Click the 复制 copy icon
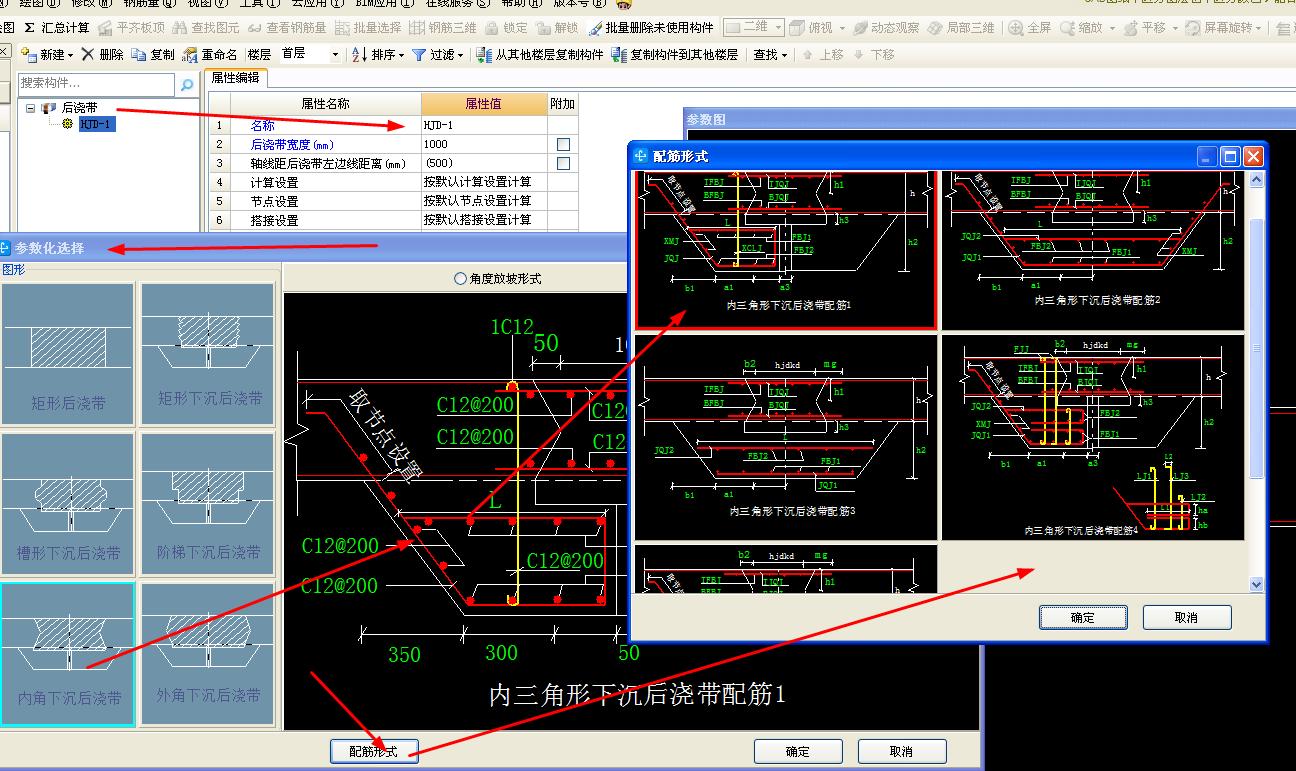 pos(138,55)
